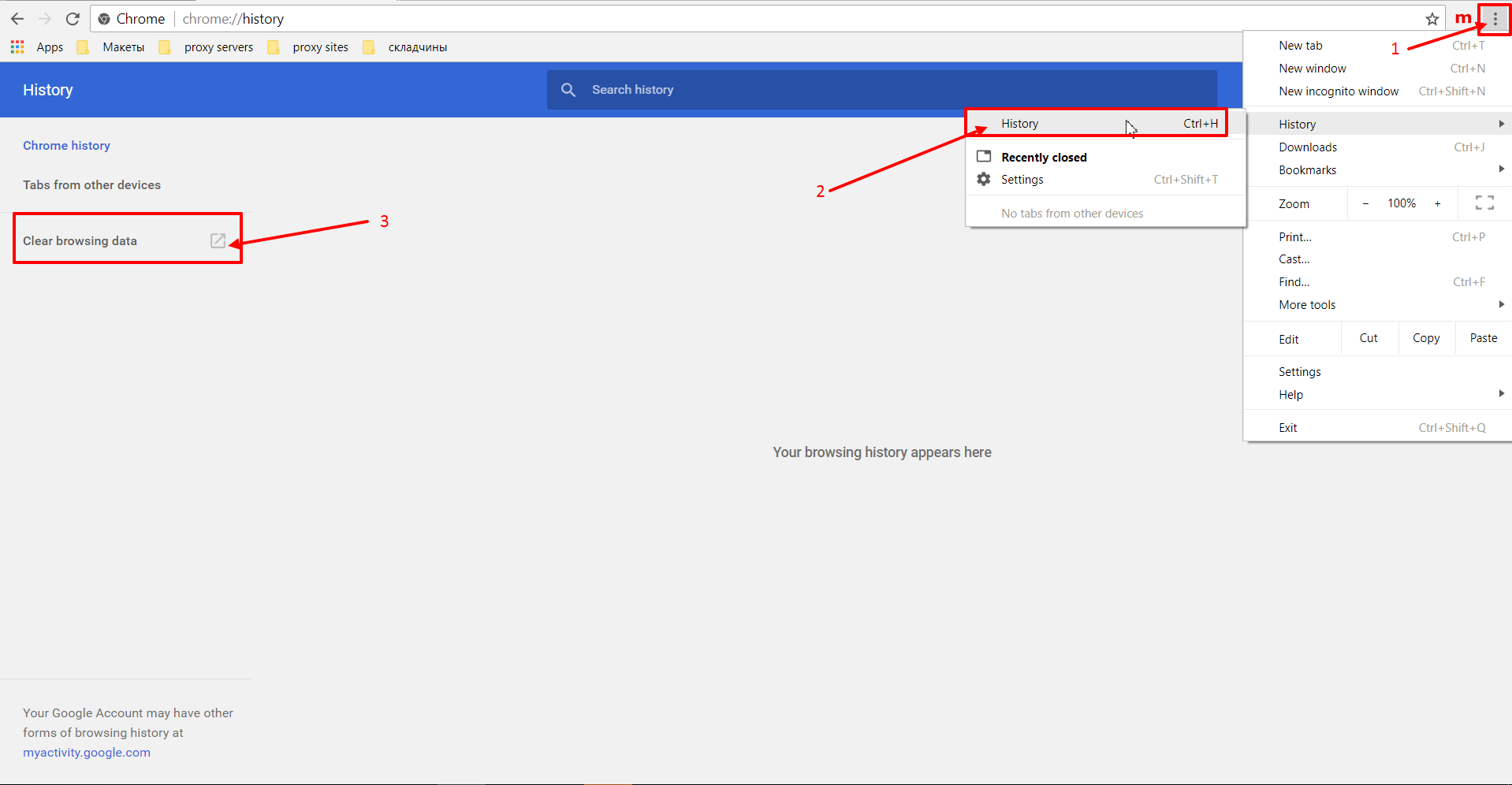Go back using the back arrow
The image size is (1512, 785).
tap(17, 19)
